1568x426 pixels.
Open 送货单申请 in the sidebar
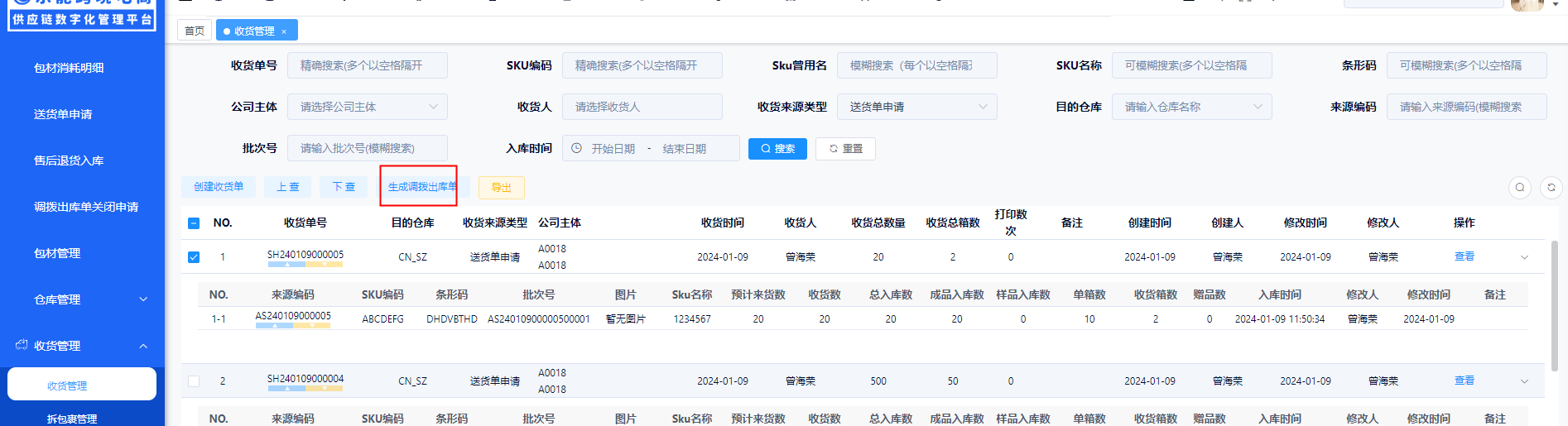coord(63,114)
